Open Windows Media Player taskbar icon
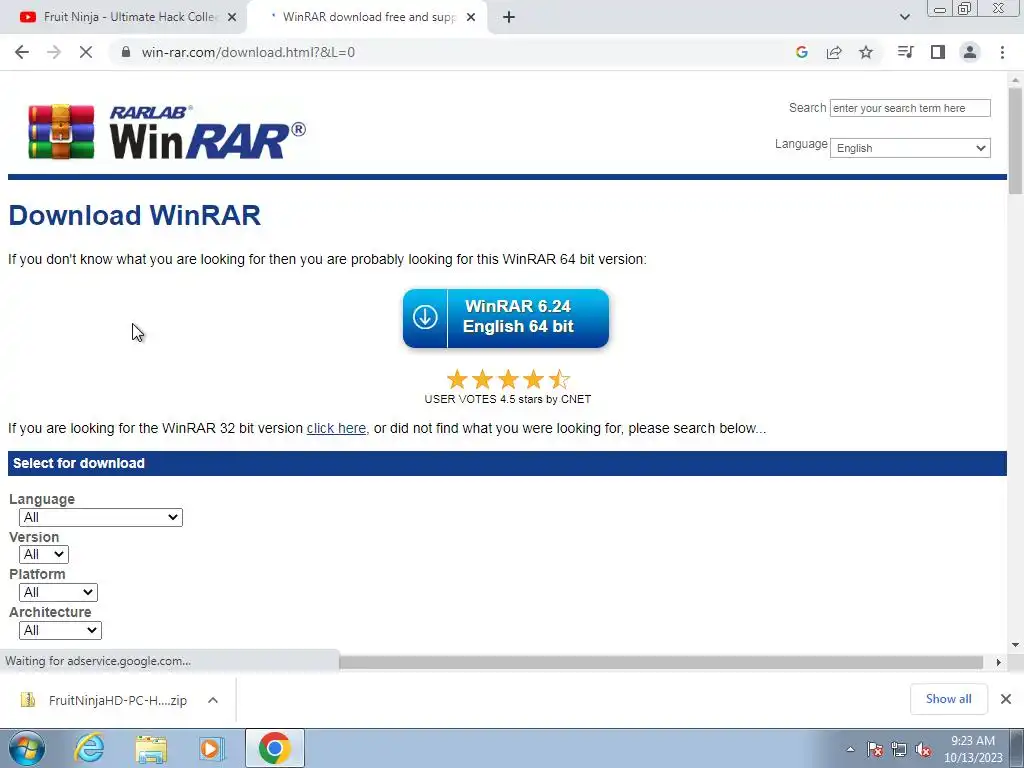 pyautogui.click(x=210, y=749)
